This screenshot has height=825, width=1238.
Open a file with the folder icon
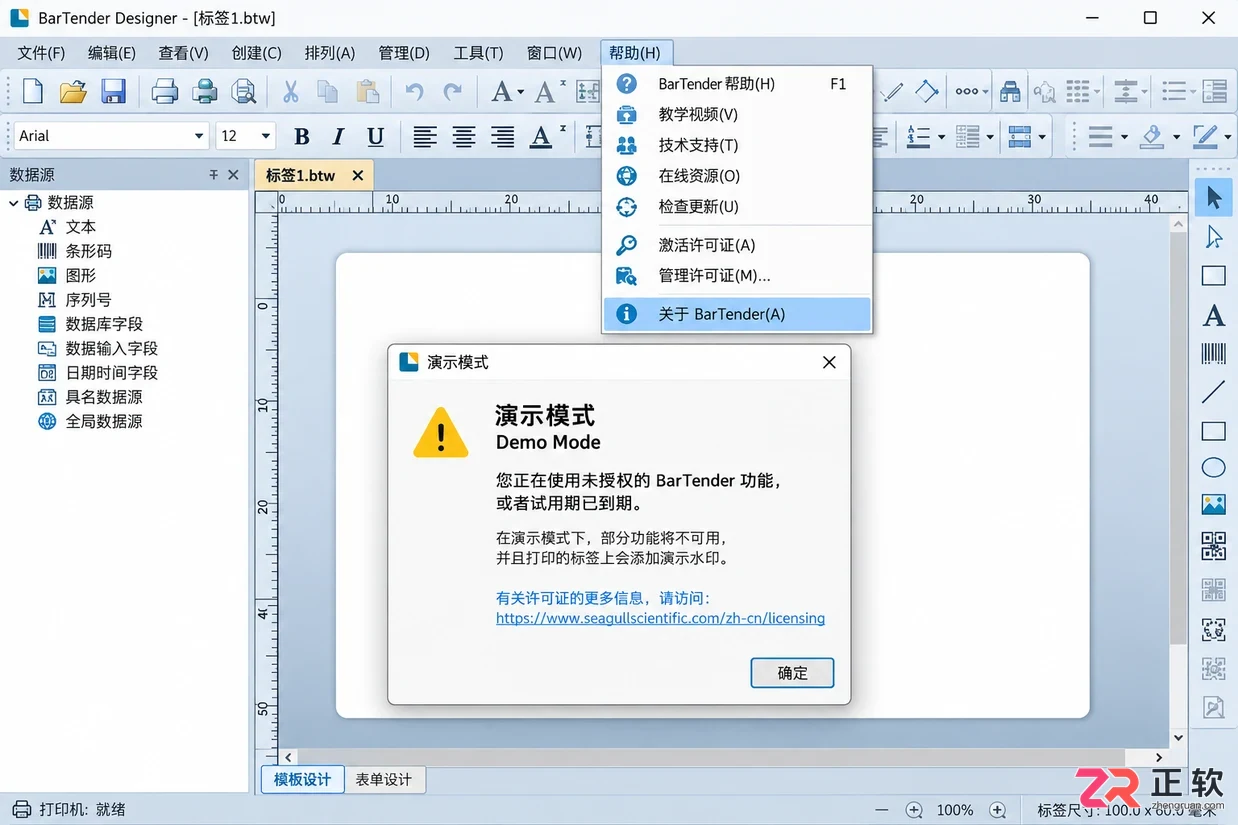(x=73, y=91)
